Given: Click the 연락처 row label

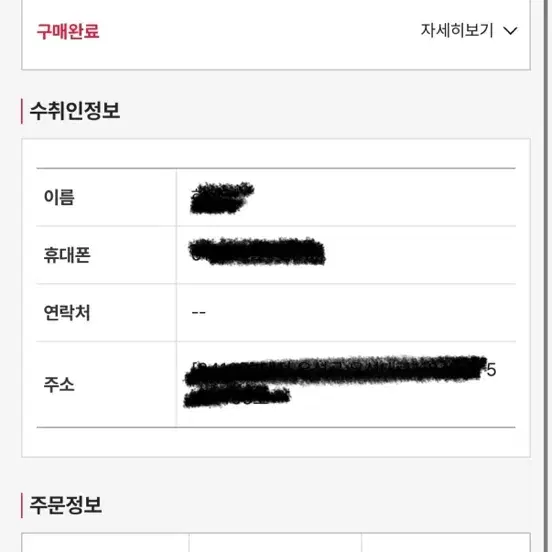Looking at the screenshot, I should pos(67,313).
